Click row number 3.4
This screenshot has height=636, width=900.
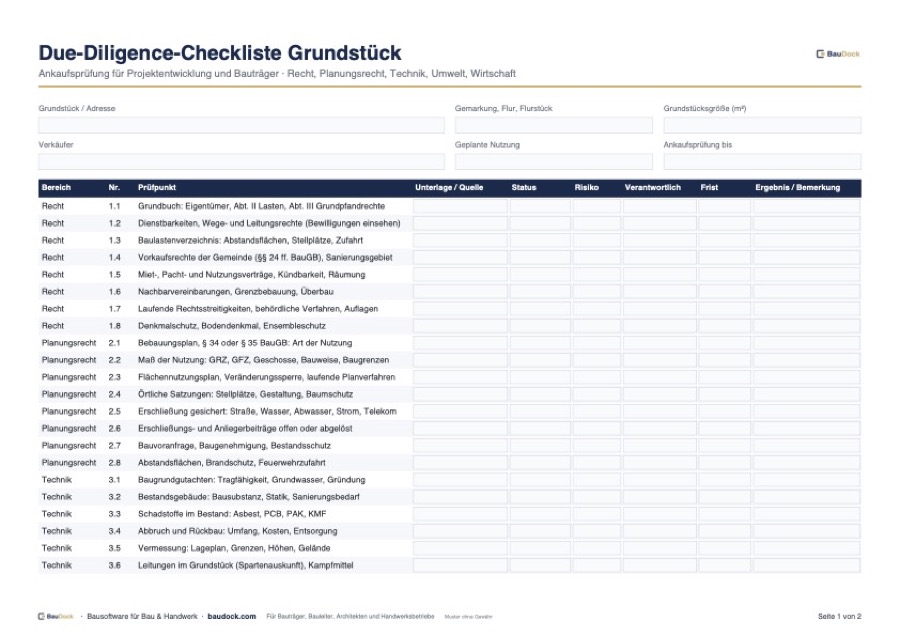[x=115, y=531]
